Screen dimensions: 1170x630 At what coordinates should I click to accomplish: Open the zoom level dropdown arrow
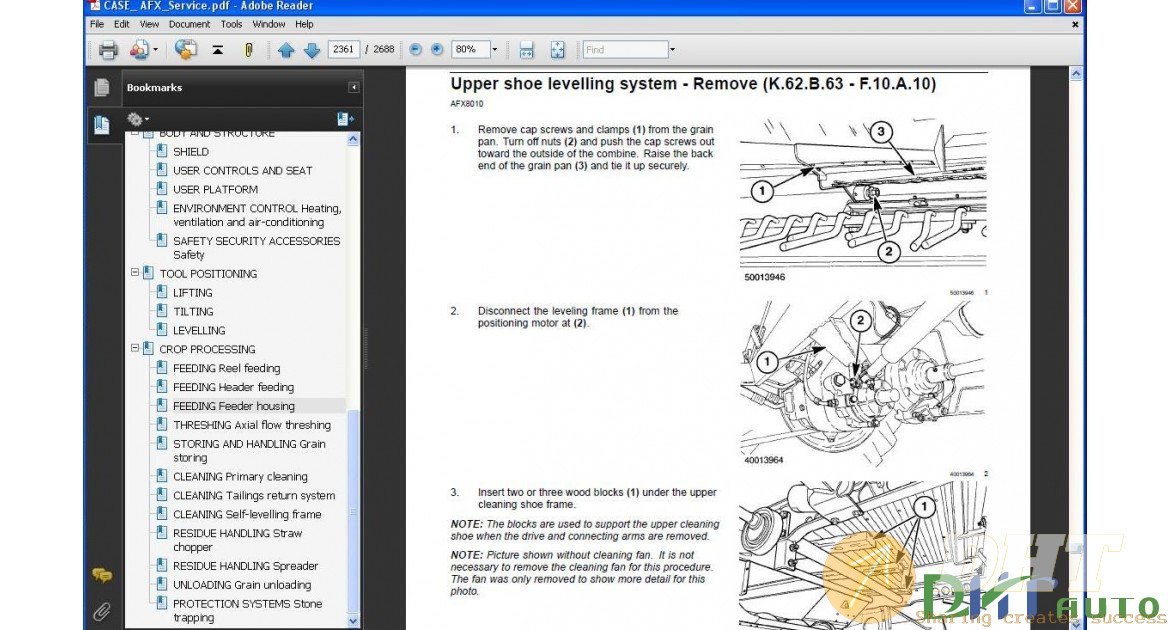point(494,49)
